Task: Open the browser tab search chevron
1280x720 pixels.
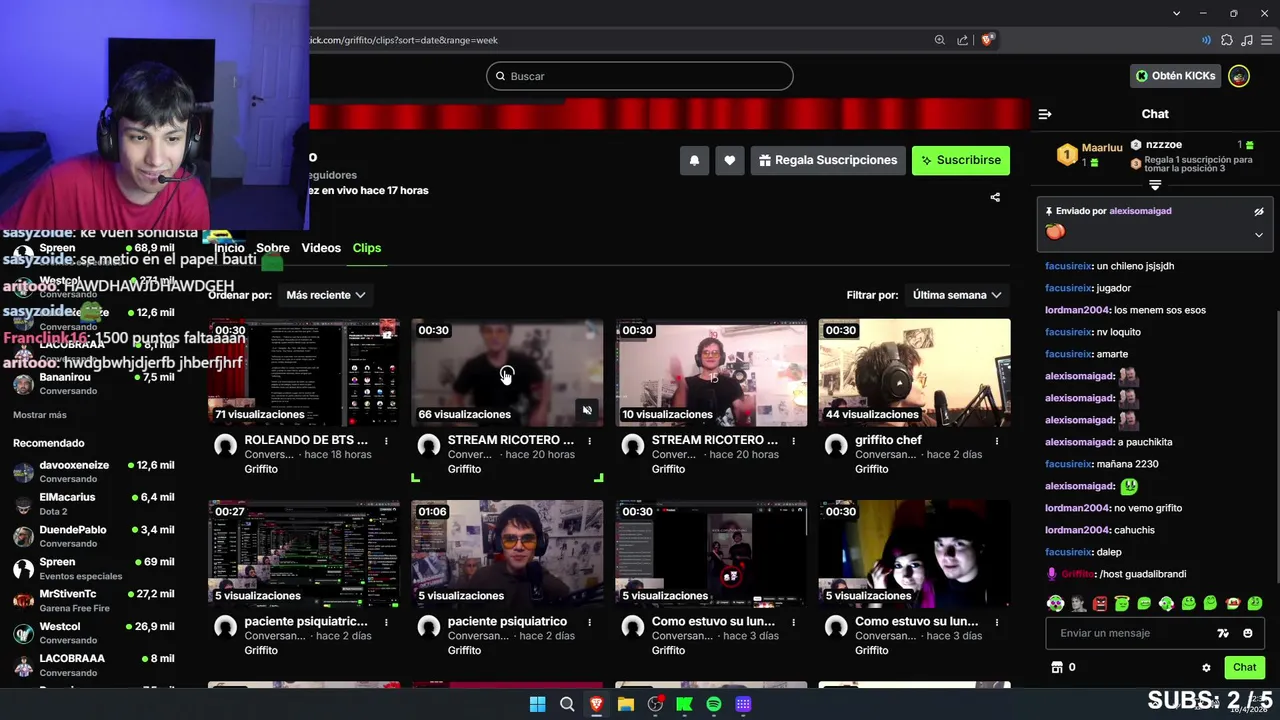Action: point(1177,13)
